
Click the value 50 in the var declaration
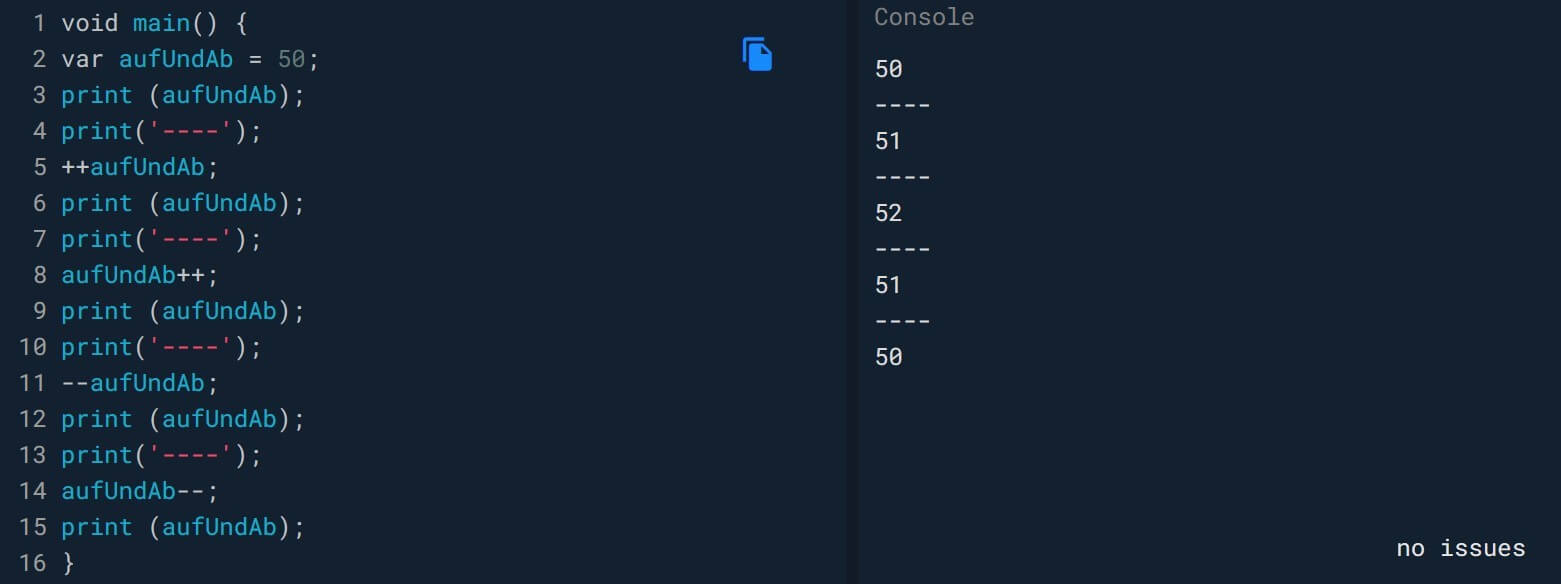point(291,59)
